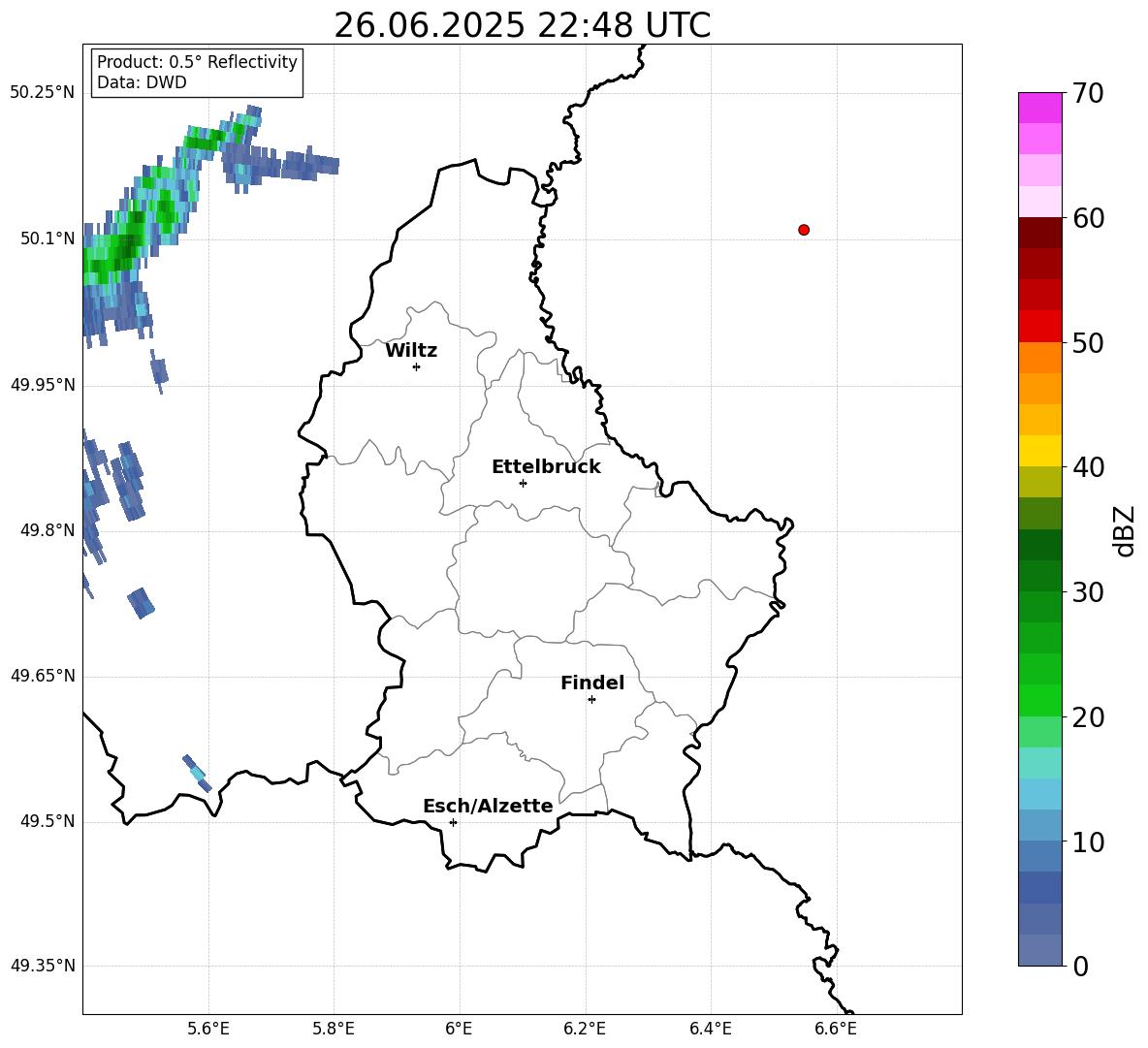
Task: Click the 6.4°E longitude label
Action: pyautogui.click(x=710, y=1029)
